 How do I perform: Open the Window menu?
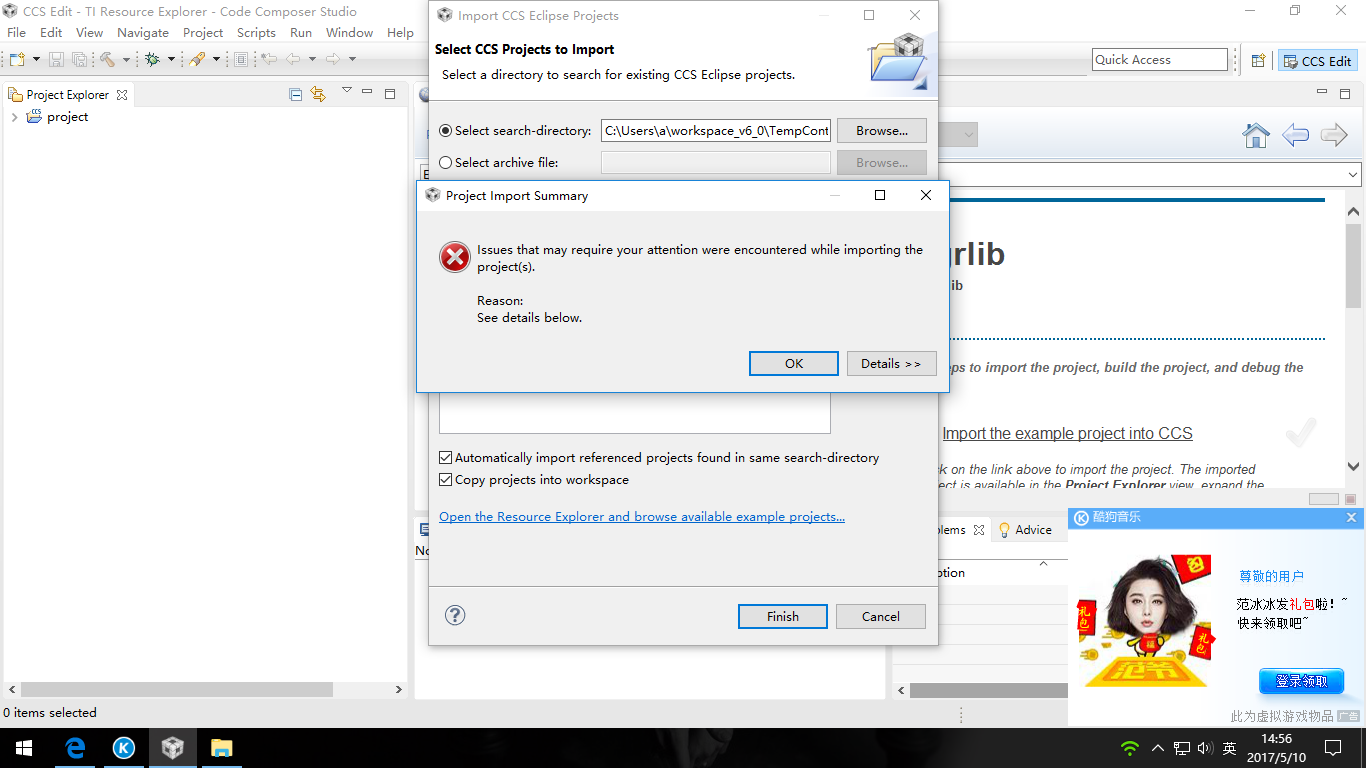[x=349, y=33]
